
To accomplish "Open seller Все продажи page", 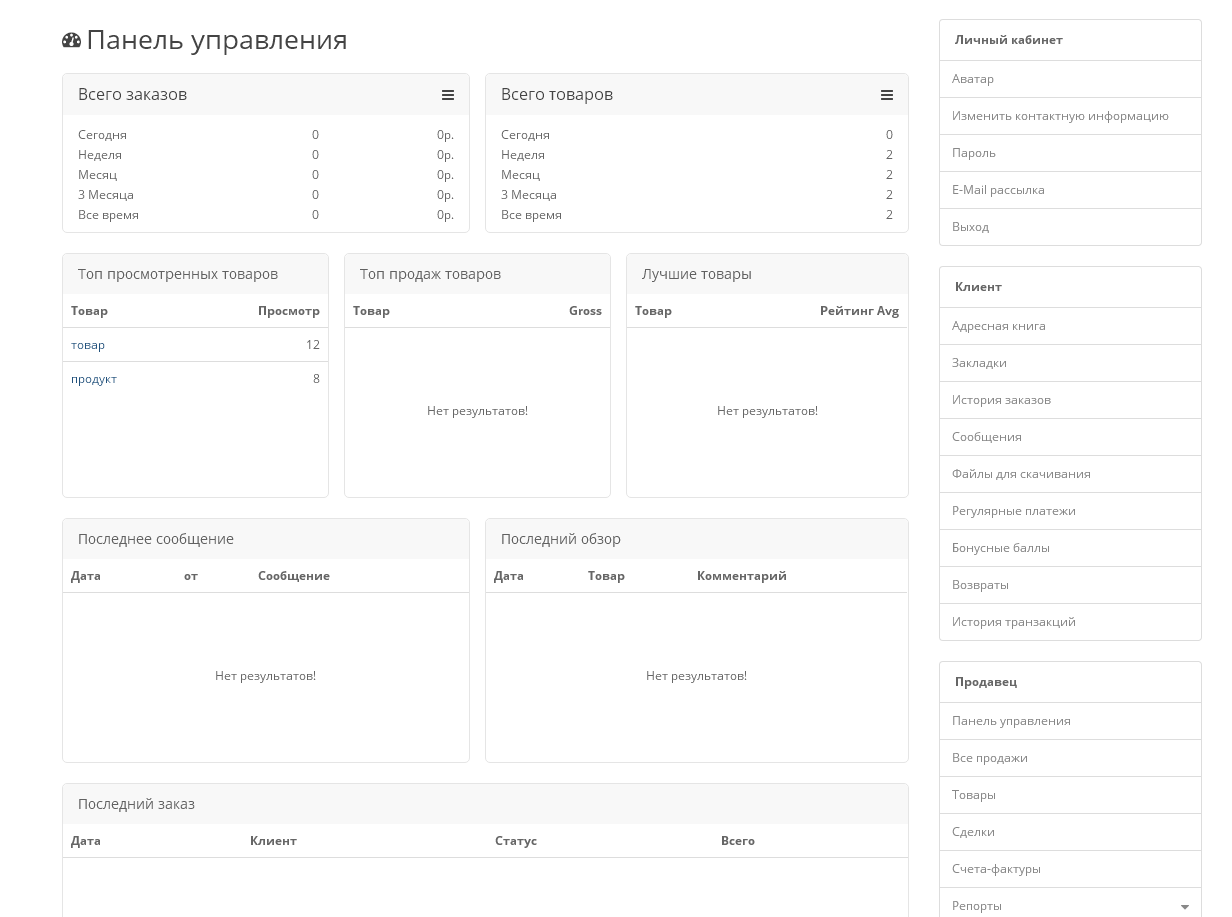I will [990, 758].
